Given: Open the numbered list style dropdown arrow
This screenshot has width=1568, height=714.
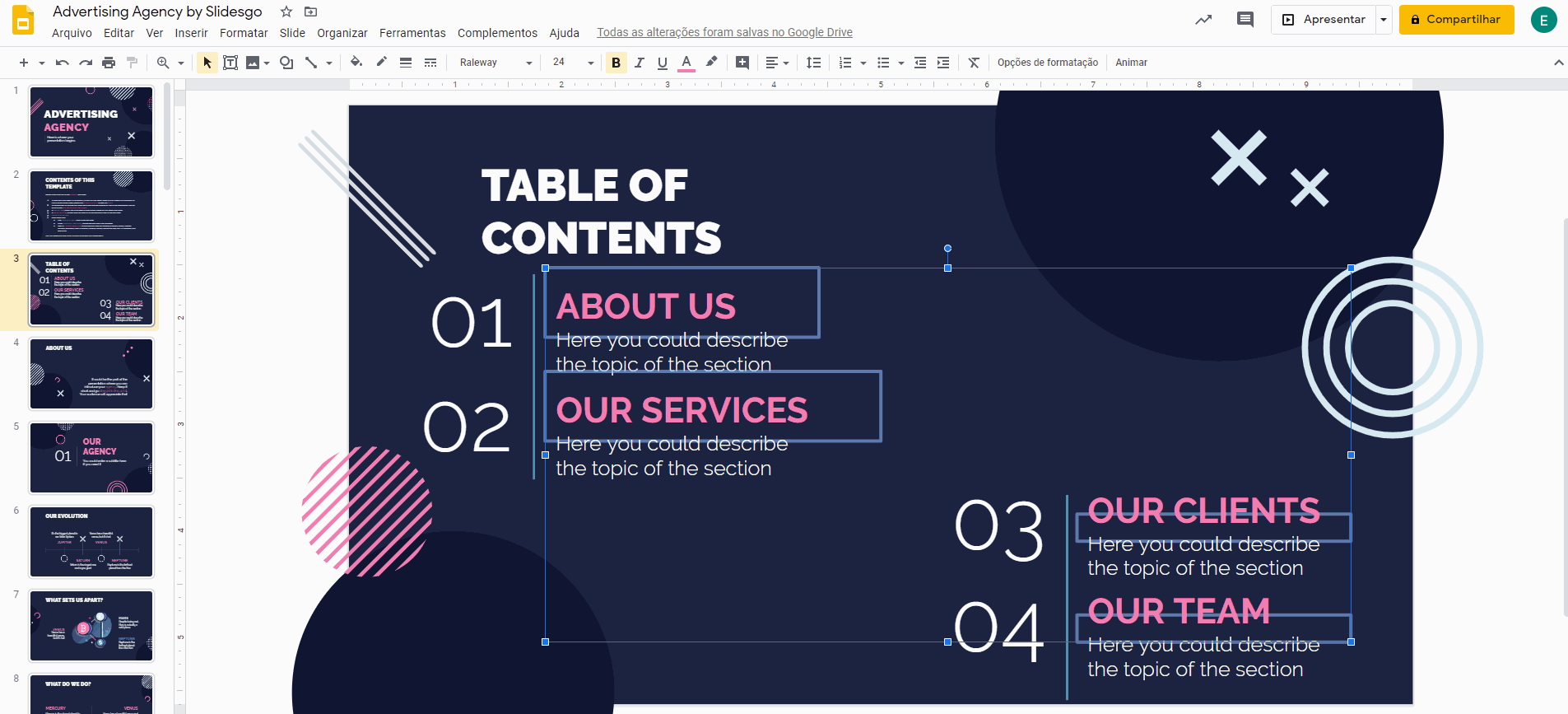Looking at the screenshot, I should [863, 63].
